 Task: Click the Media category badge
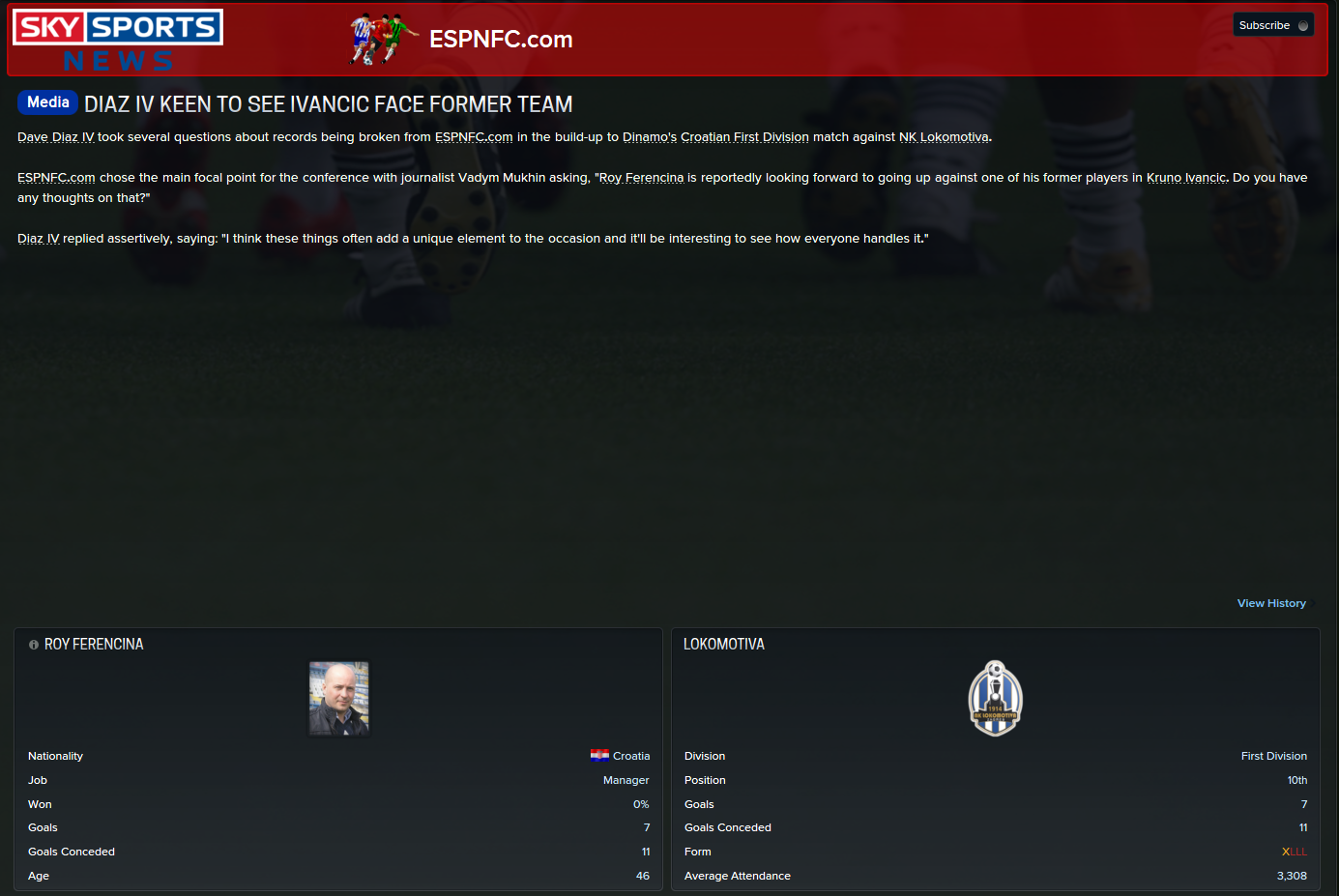click(x=47, y=102)
